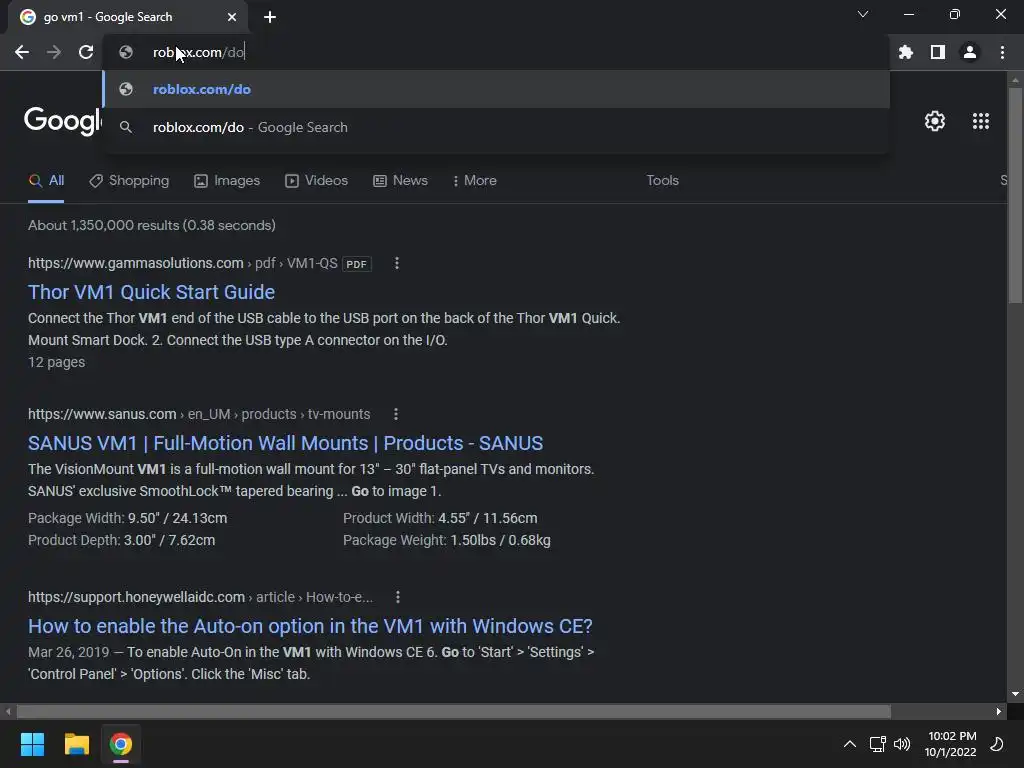Open a new browser tab
Image resolution: width=1024 pixels, height=768 pixels.
[270, 17]
